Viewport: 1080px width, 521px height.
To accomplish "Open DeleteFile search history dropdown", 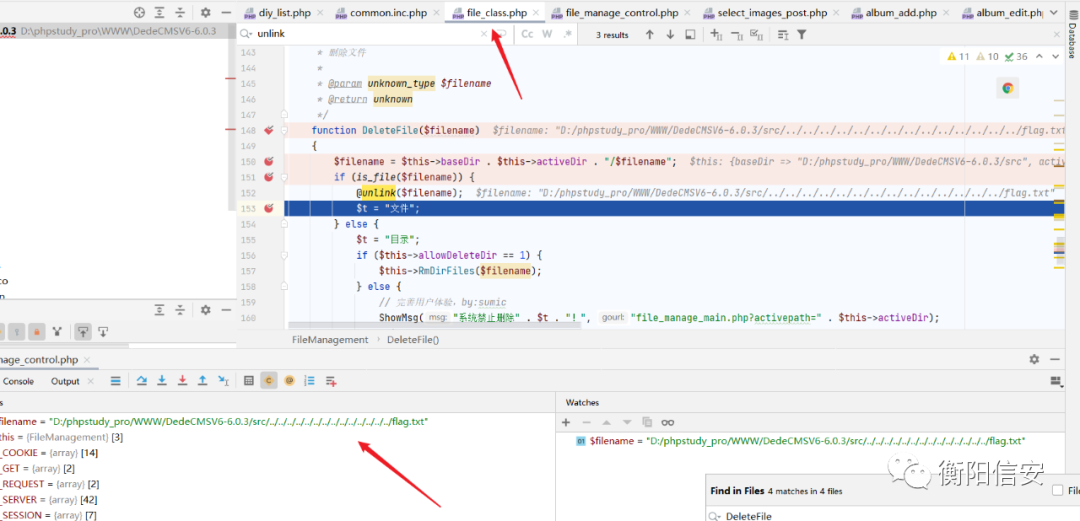I will click(x=715, y=515).
